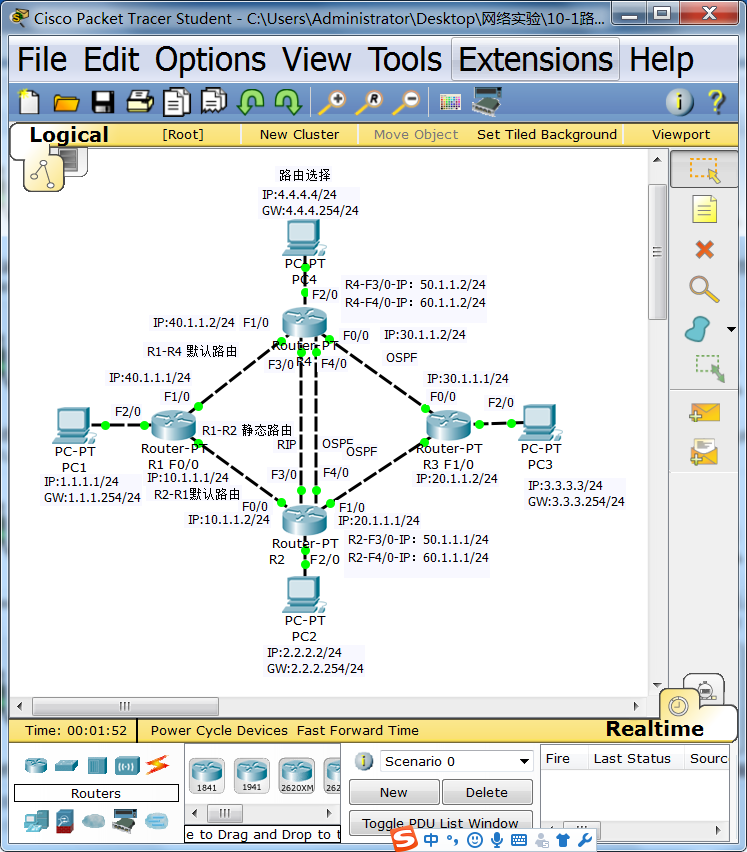Select the Place Note tool
The image size is (747, 852).
(x=704, y=209)
